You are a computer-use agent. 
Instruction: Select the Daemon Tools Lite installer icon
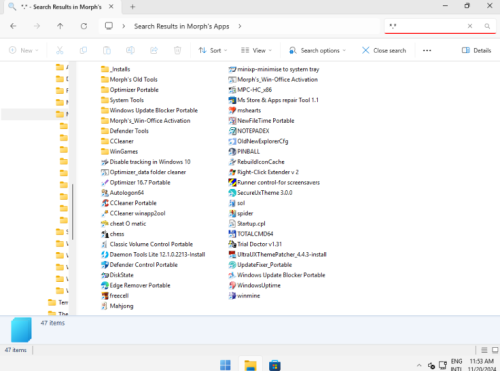coord(105,255)
